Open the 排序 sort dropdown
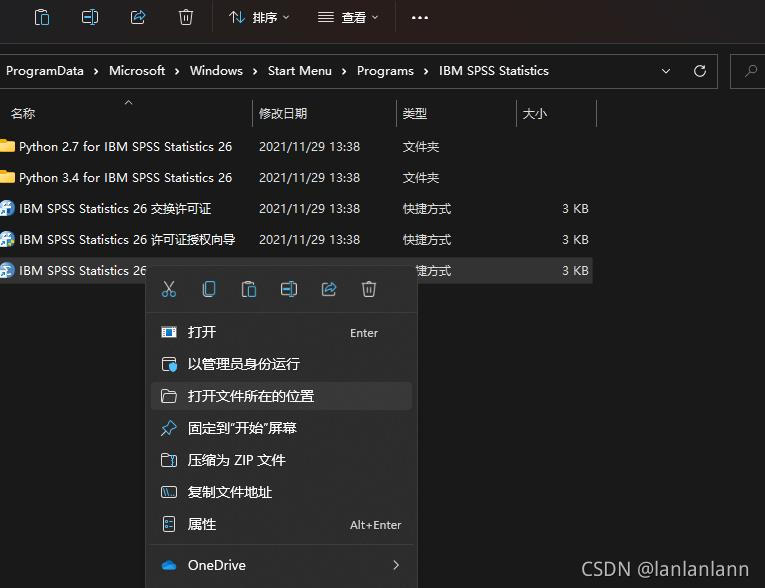The width and height of the screenshot is (765, 588). point(259,18)
